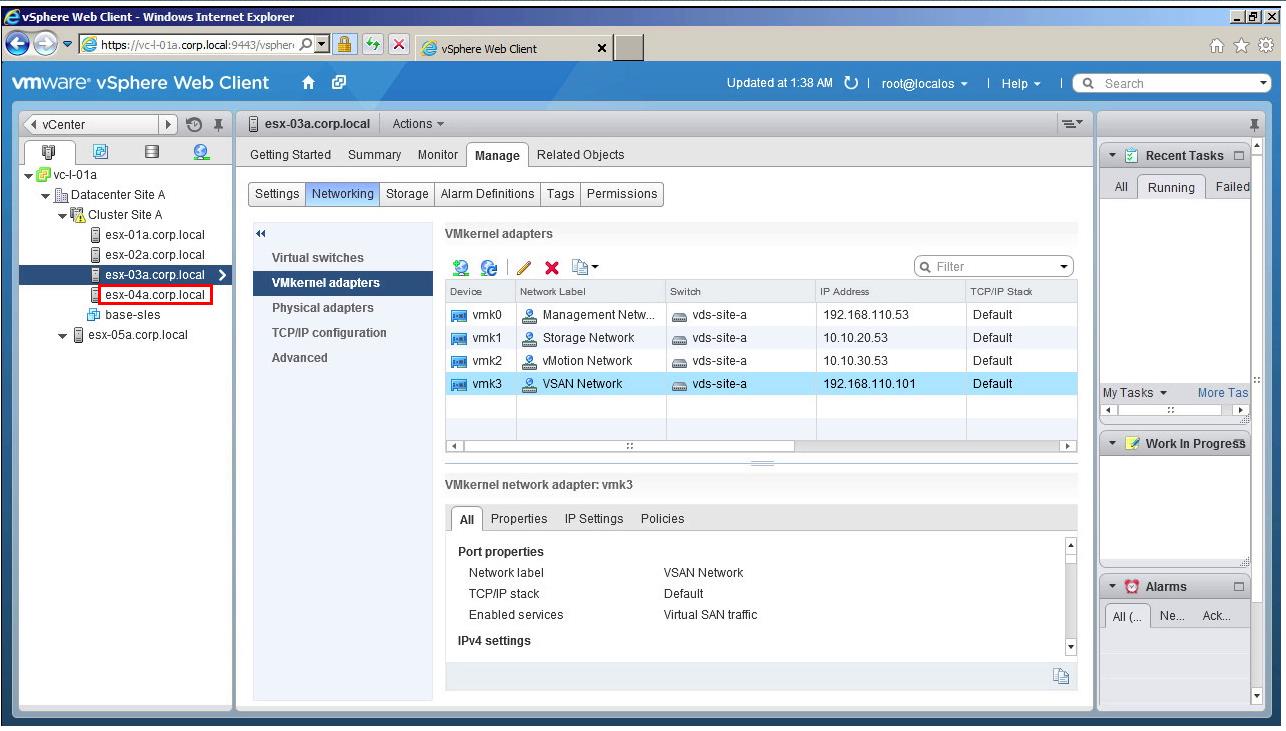Select the Storage sub-tab

407,194
